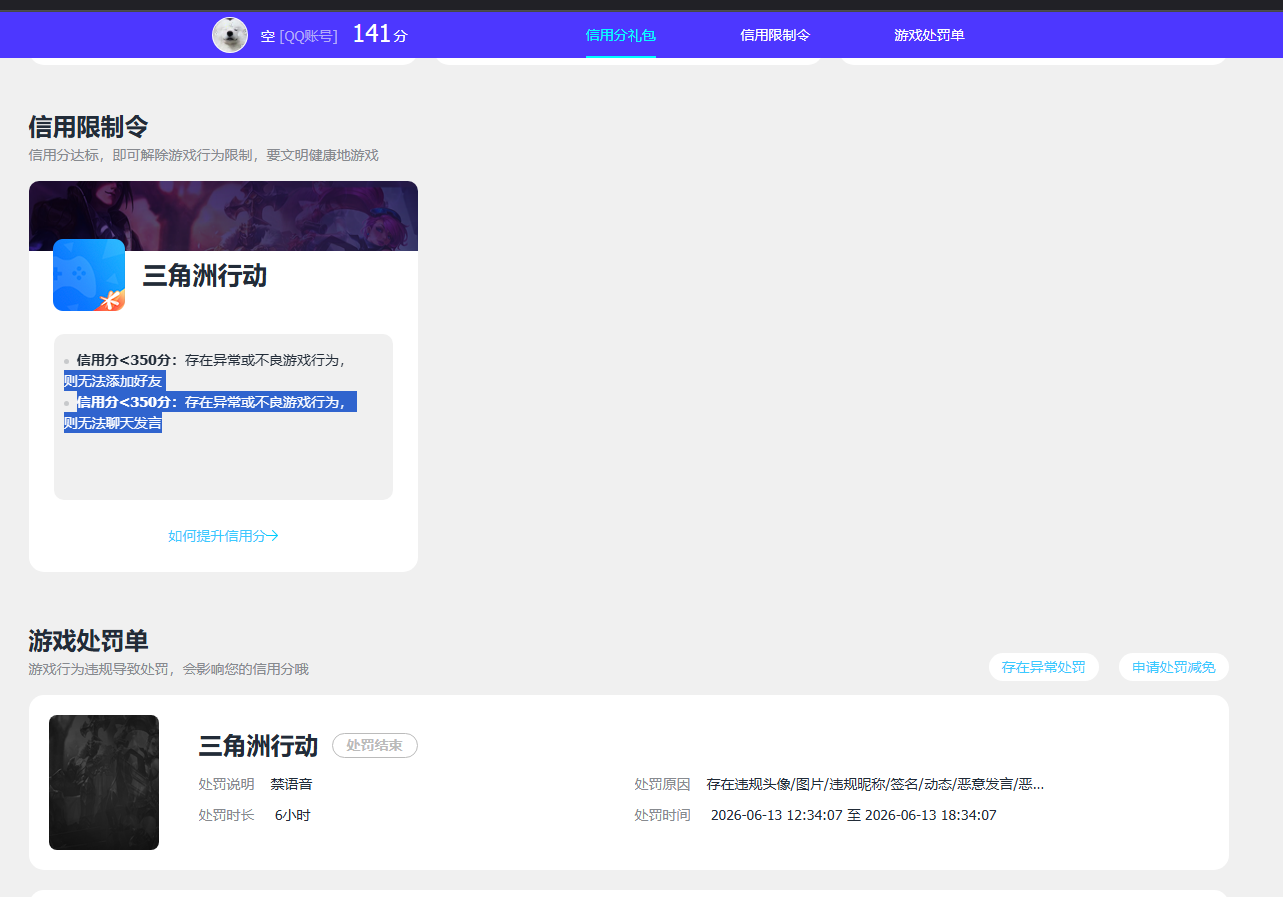This screenshot has width=1283, height=897.
Task: Click the text 则无法聊天发言
Action: point(113,423)
